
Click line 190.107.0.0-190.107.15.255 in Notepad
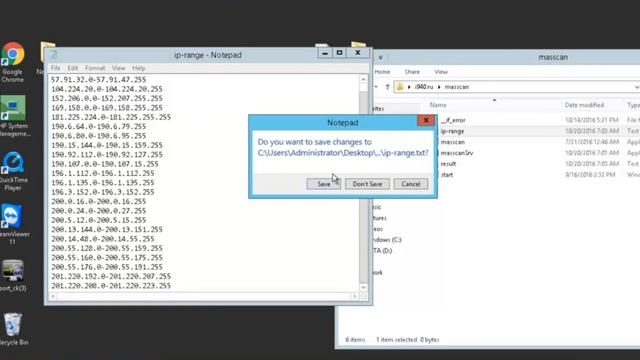(x=104, y=164)
